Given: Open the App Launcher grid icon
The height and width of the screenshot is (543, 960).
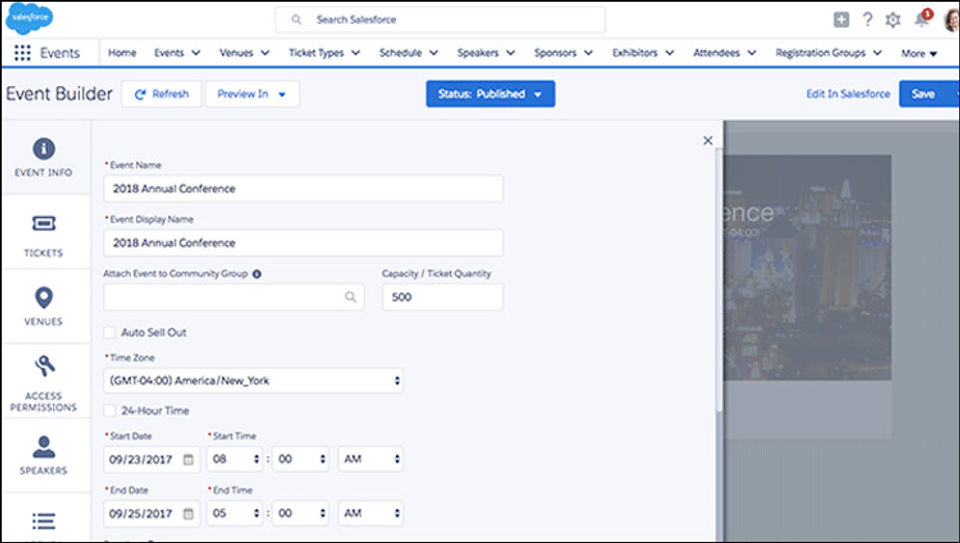Looking at the screenshot, I should [x=22, y=53].
